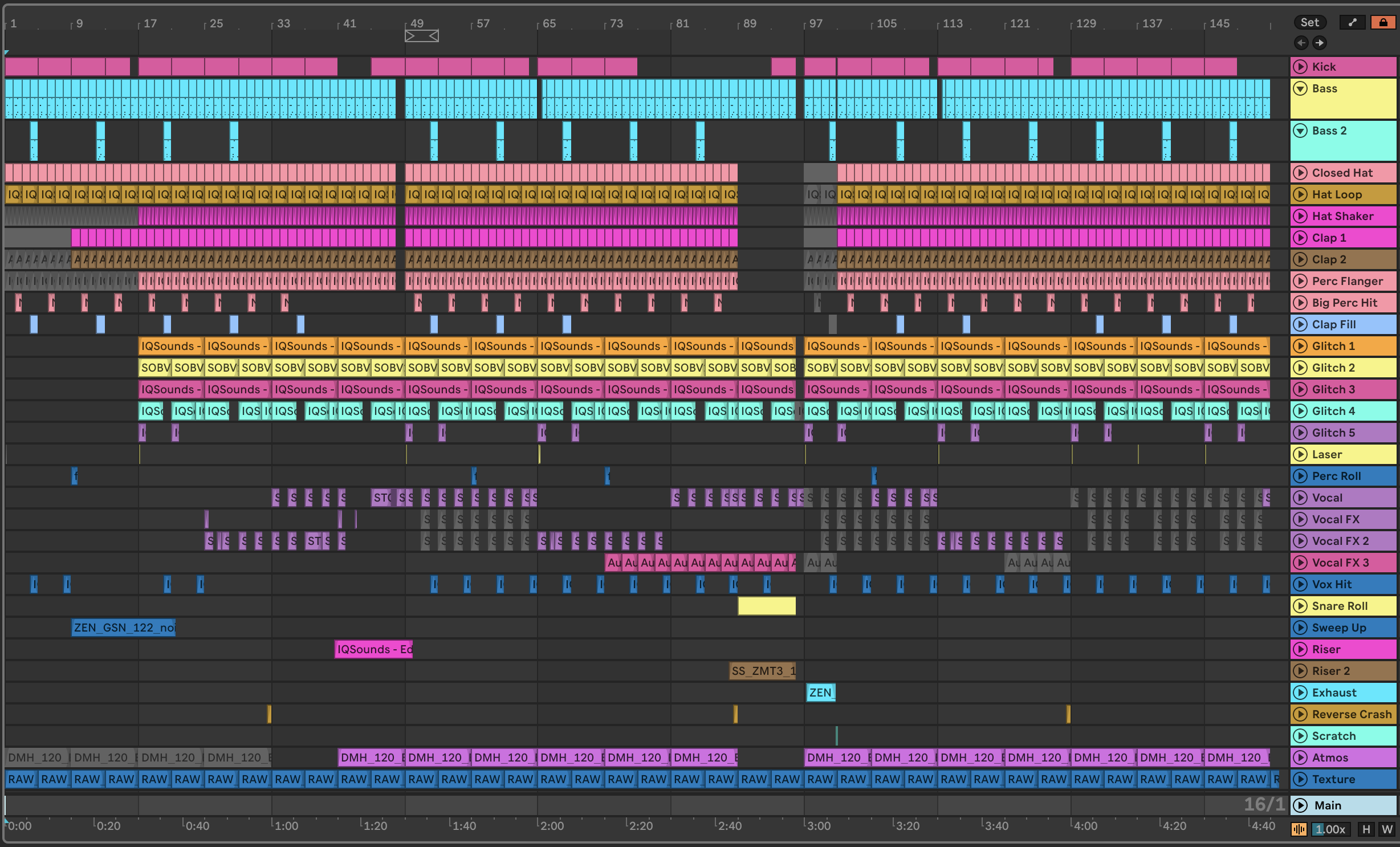Expand the Vocal FX track
The width and height of the screenshot is (1400, 847).
(x=1300, y=519)
